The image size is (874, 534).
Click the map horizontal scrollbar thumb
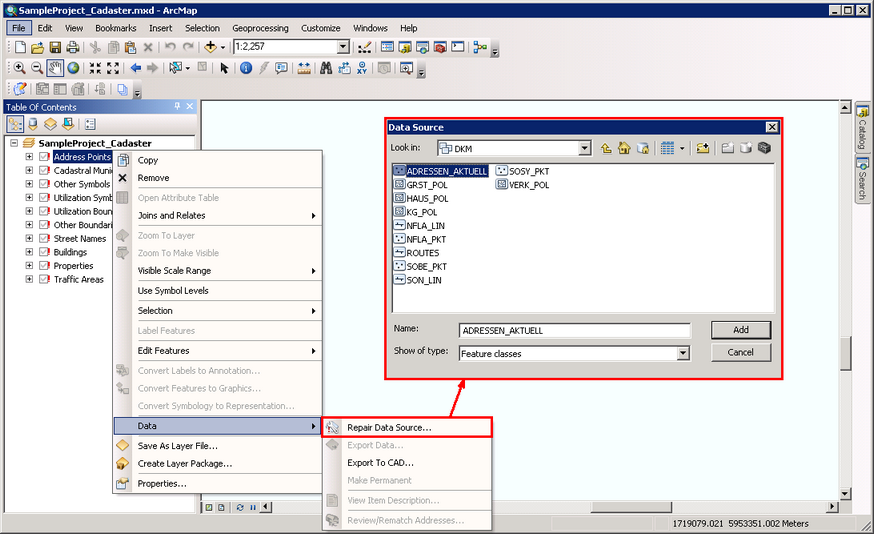click(631, 507)
